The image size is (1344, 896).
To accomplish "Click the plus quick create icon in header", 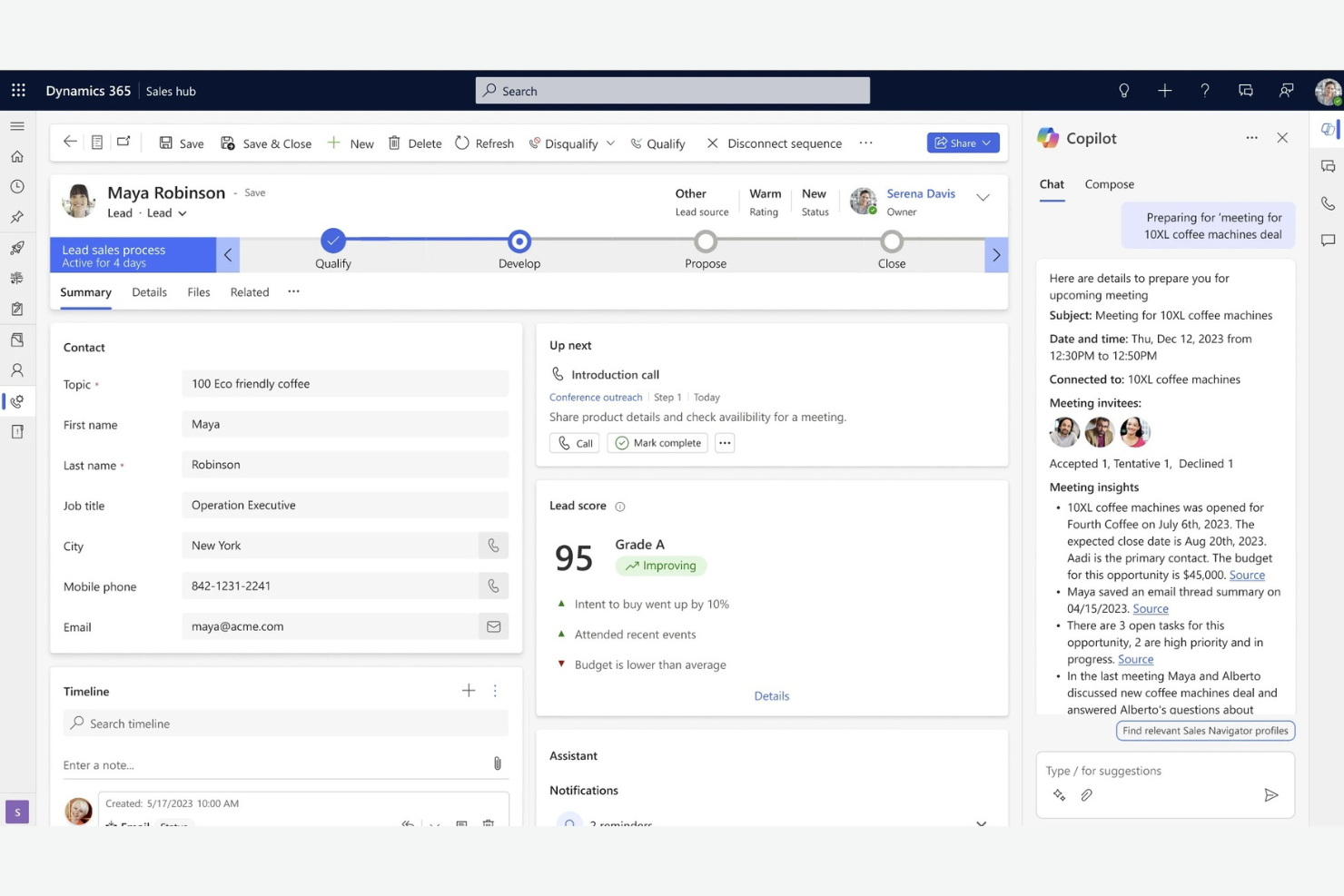I will (x=1165, y=91).
